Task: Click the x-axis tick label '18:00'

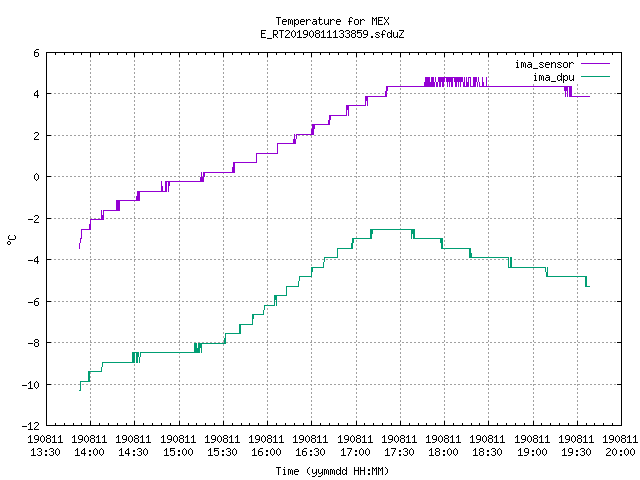Action: point(444,452)
